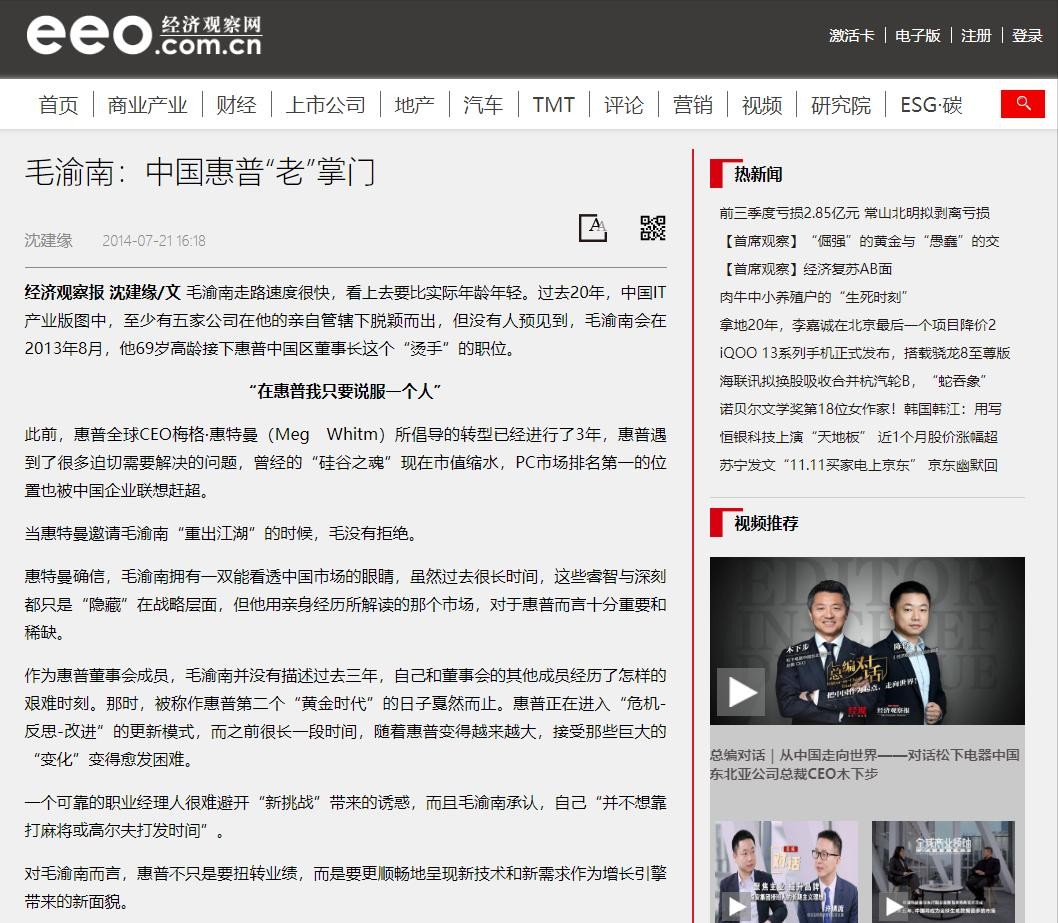Click the font size adjust icon
Viewport: 1058px width, 923px height.
[x=593, y=228]
